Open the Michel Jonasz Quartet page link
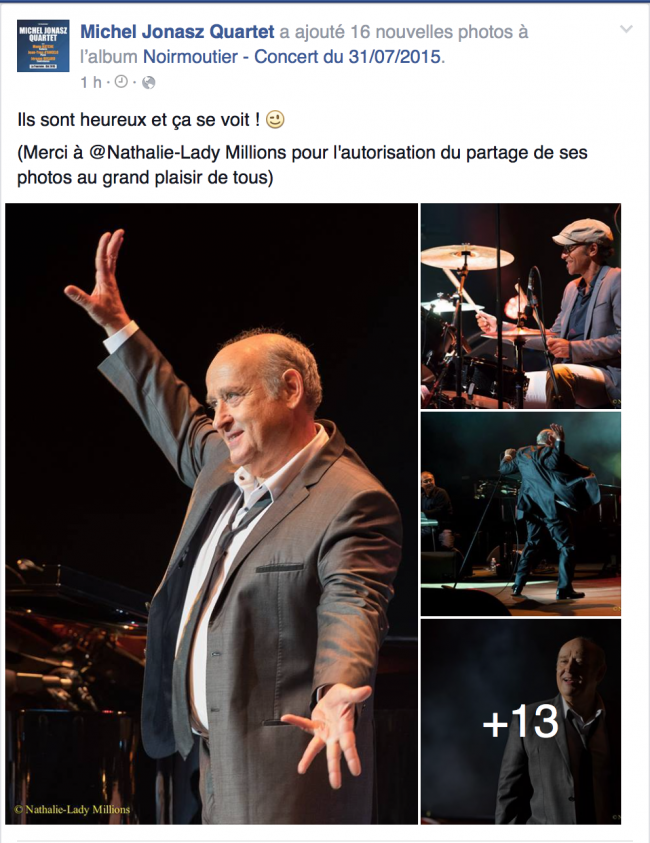The height and width of the screenshot is (843, 650). pos(177,32)
